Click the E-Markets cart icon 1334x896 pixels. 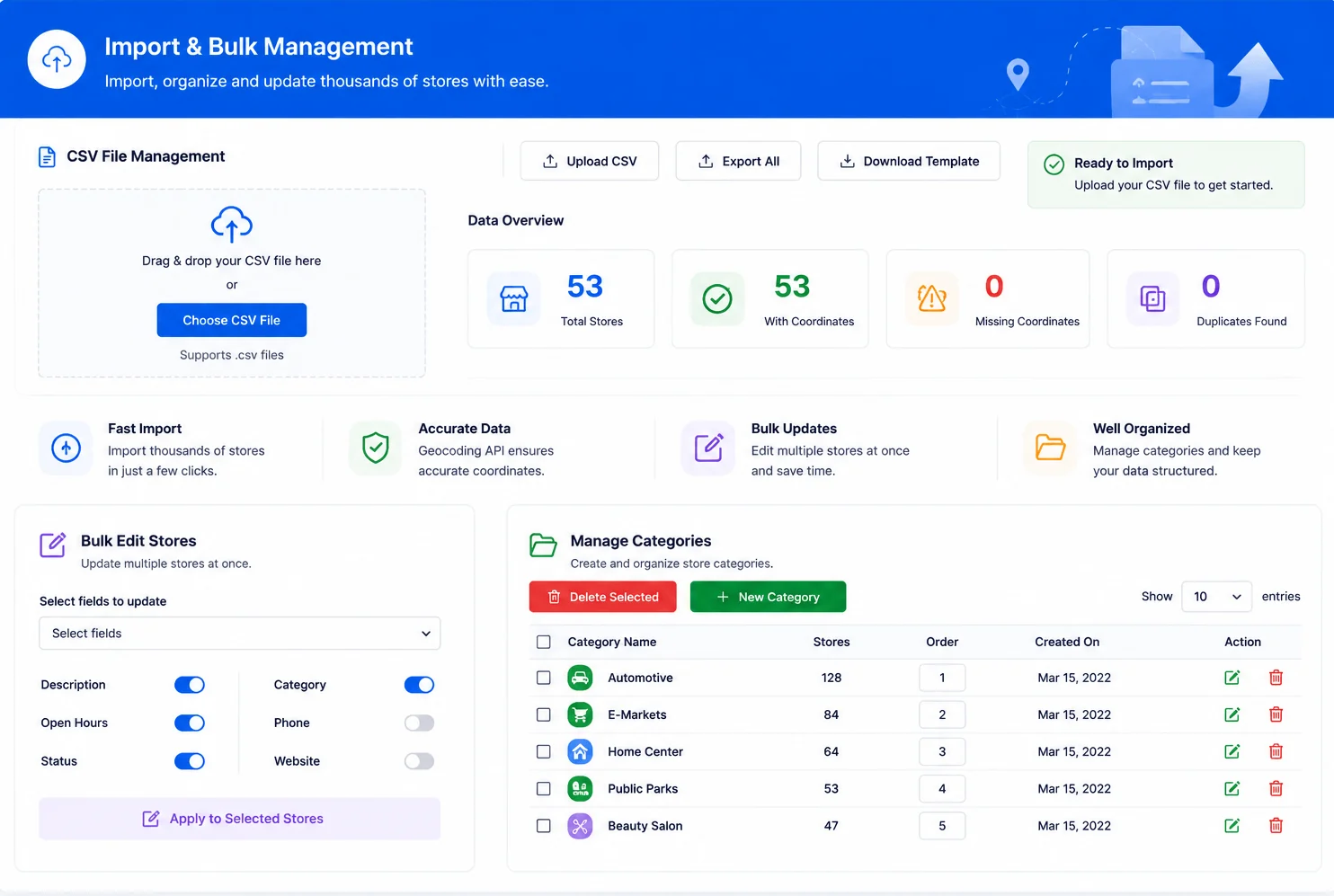pyautogui.click(x=580, y=714)
